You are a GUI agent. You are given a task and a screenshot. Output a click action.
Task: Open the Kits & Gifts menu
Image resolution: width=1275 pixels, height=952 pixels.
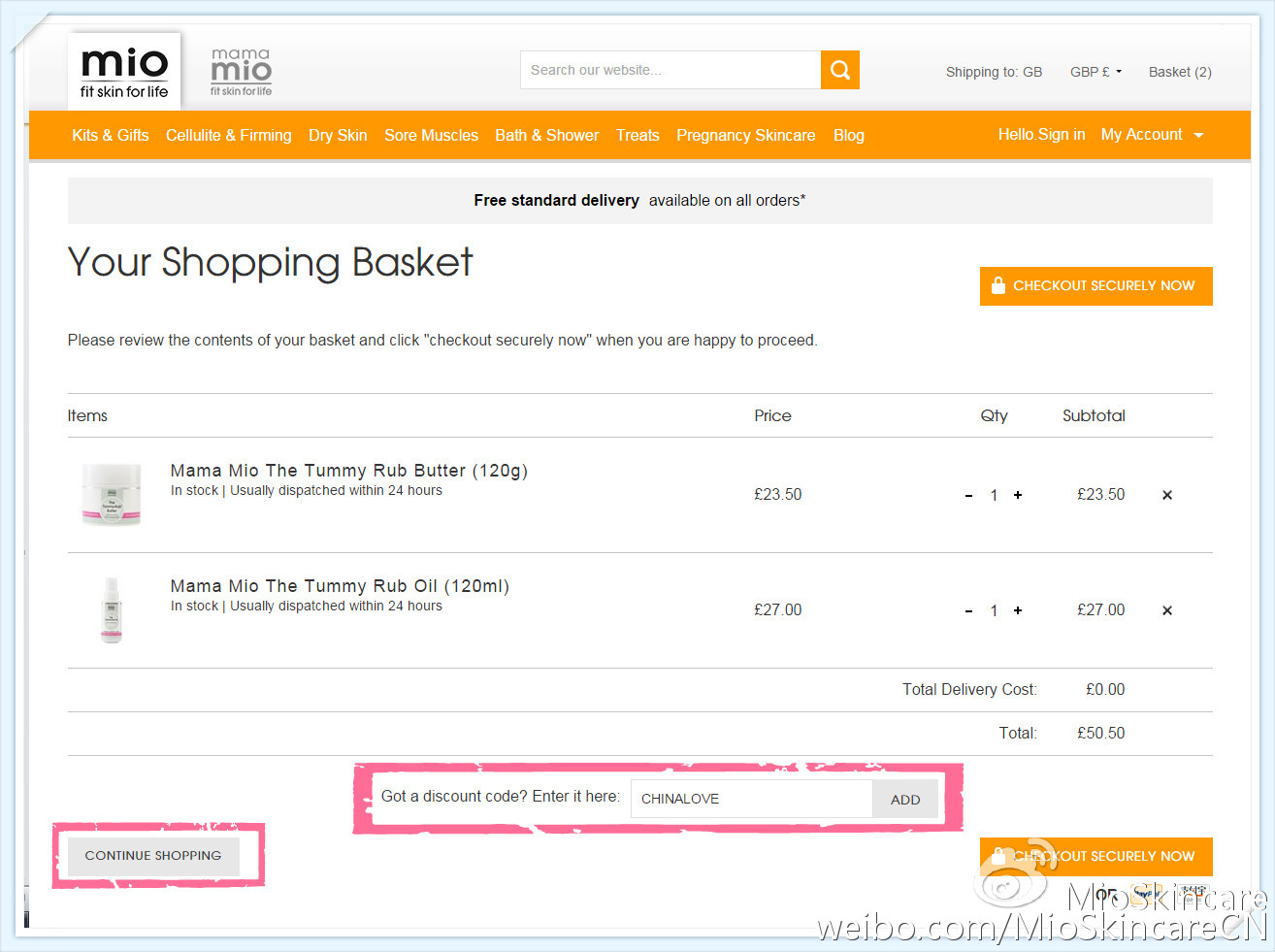[x=111, y=135]
